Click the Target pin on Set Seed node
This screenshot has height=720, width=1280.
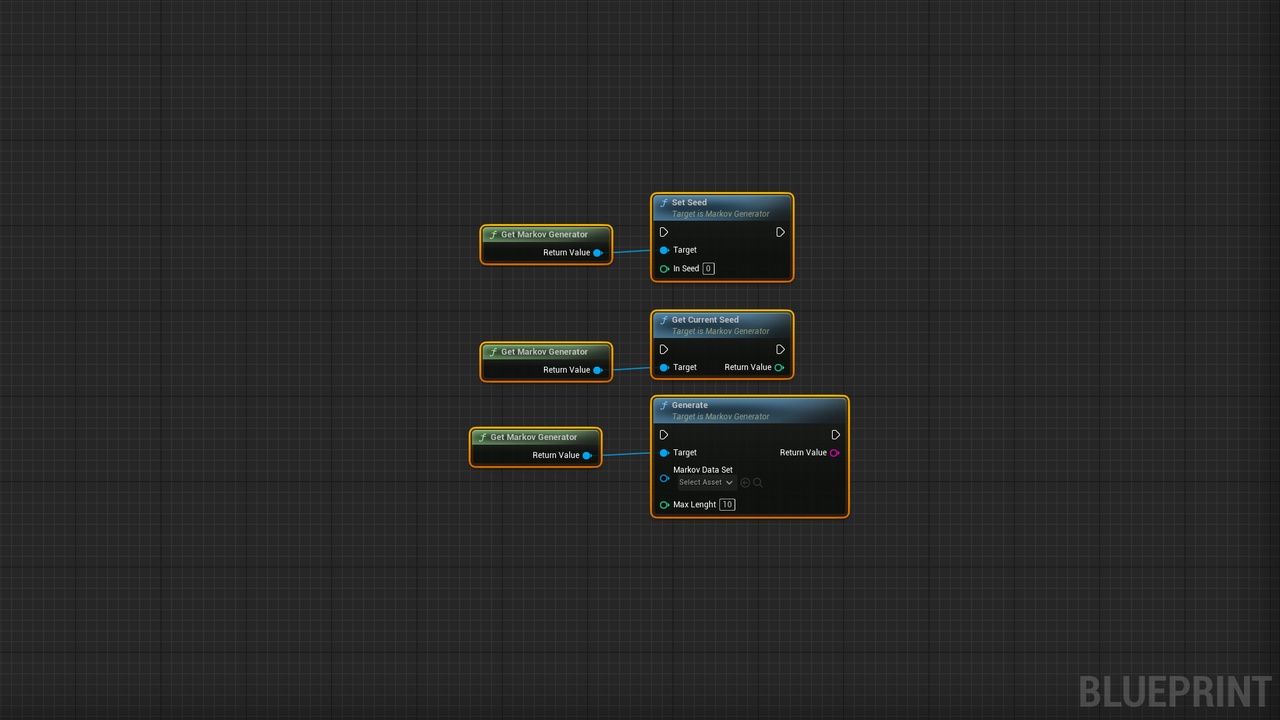point(664,250)
